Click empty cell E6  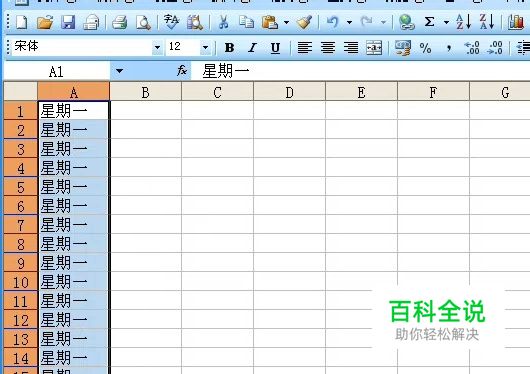pyautogui.click(x=361, y=205)
